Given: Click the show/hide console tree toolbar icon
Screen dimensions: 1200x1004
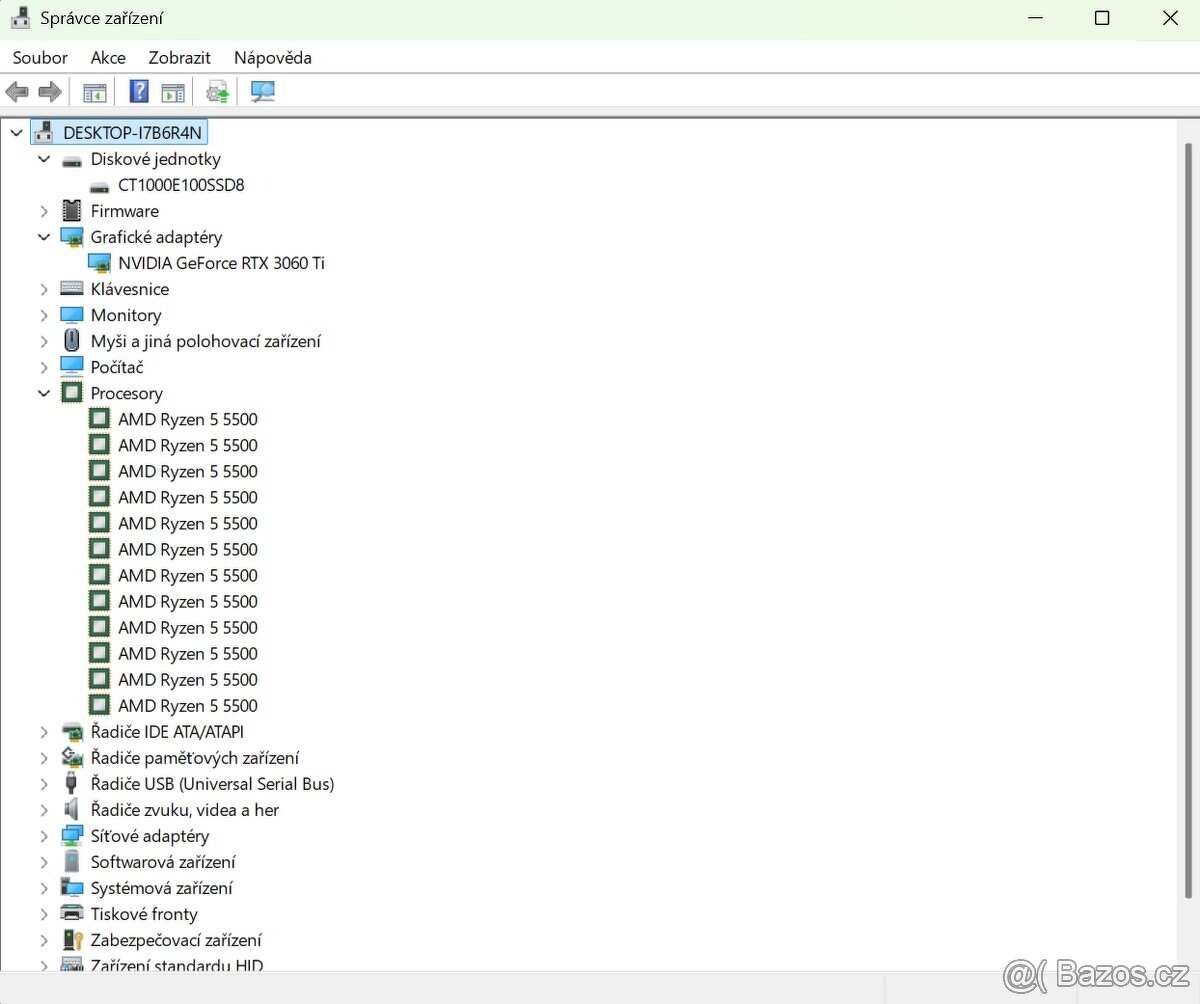Looking at the screenshot, I should [x=95, y=92].
